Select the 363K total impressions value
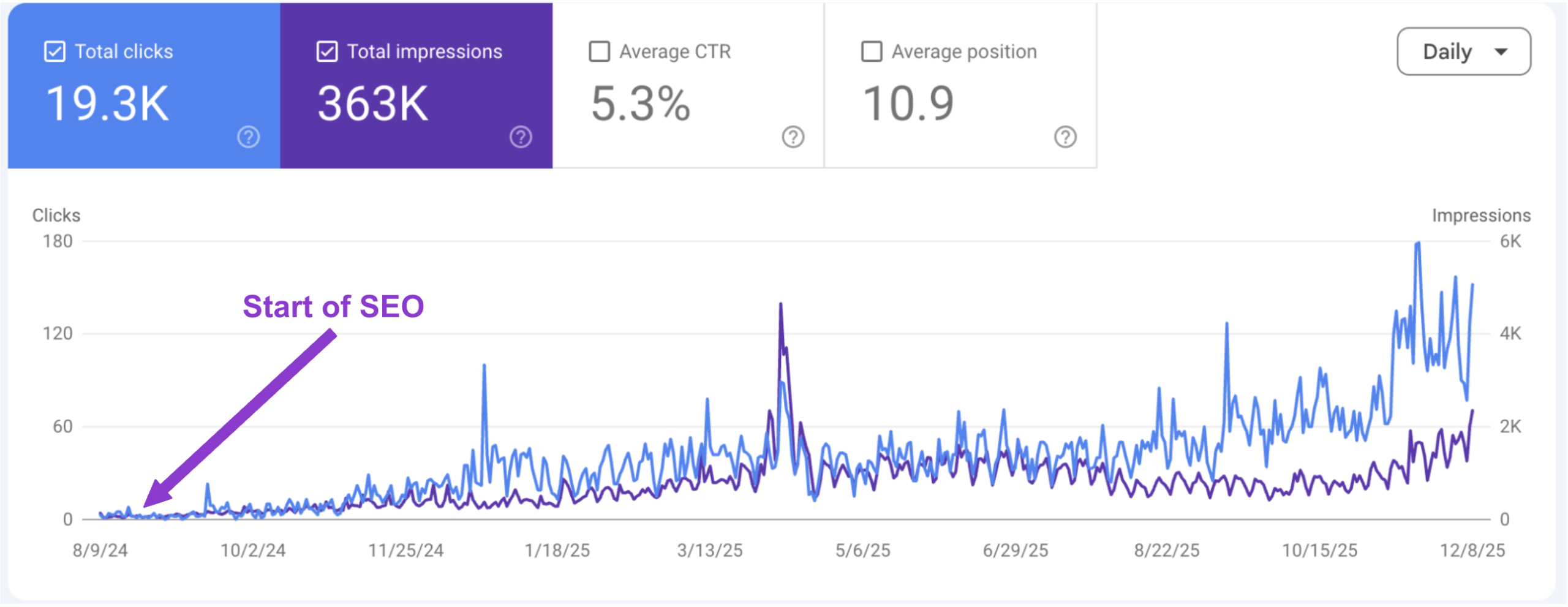Screen dimensions: 1568x607 tap(372, 104)
